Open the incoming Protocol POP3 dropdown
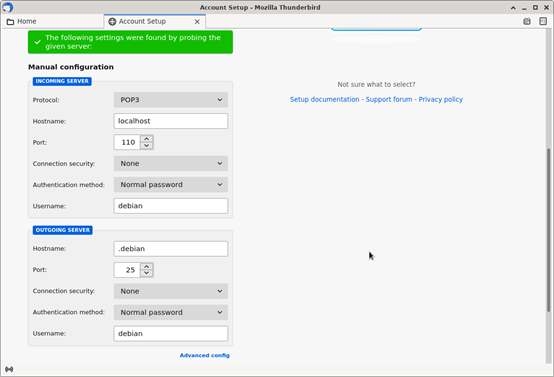 [x=171, y=100]
